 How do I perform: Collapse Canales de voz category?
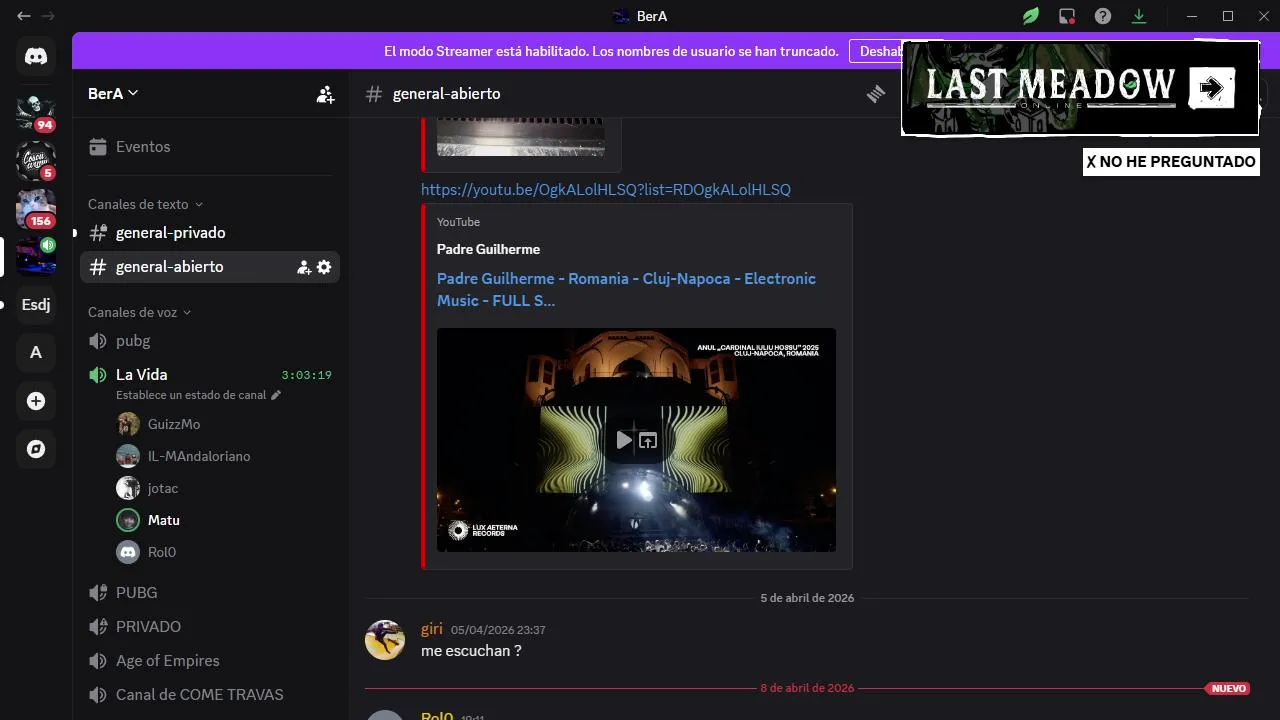click(x=139, y=312)
